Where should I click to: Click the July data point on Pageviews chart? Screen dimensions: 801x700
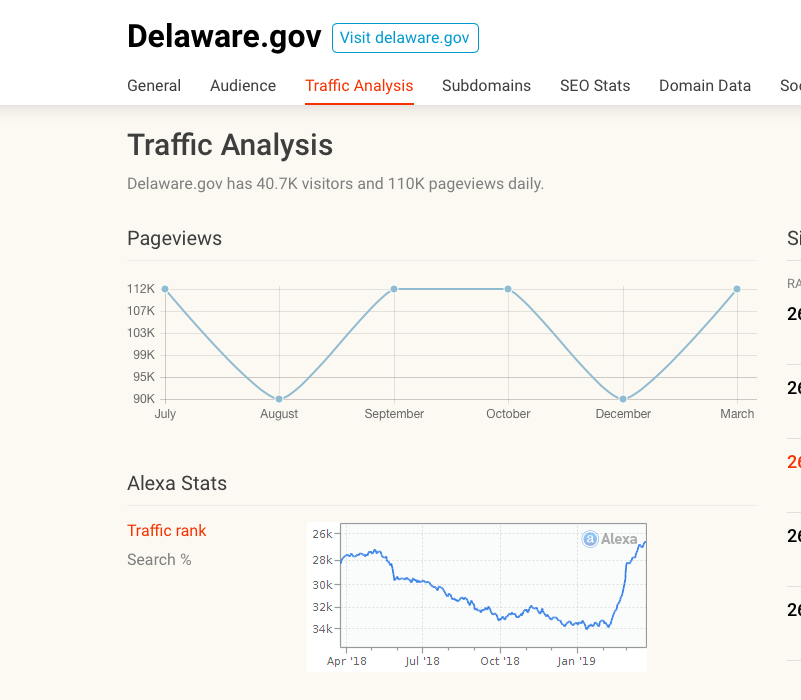pyautogui.click(x=165, y=289)
